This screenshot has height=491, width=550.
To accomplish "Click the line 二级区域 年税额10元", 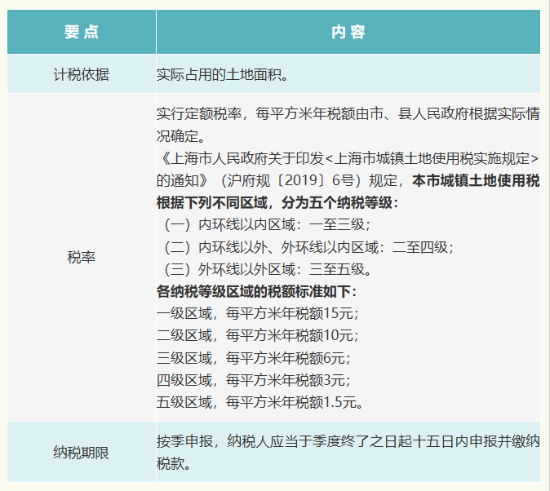I will click(257, 336).
